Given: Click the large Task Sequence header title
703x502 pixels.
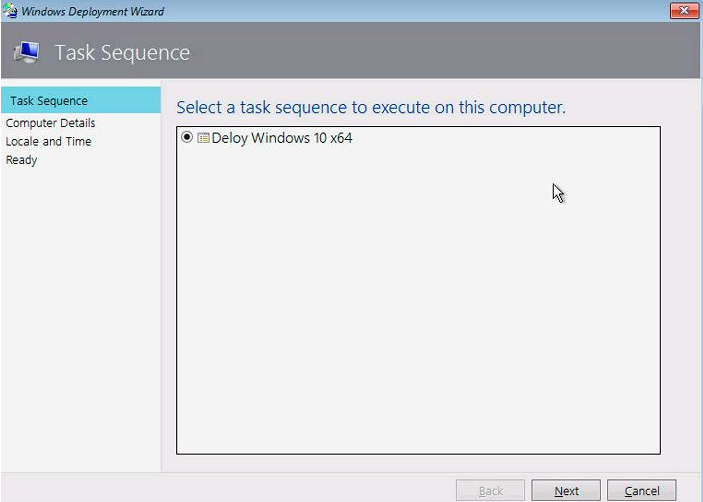Looking at the screenshot, I should click(x=122, y=52).
